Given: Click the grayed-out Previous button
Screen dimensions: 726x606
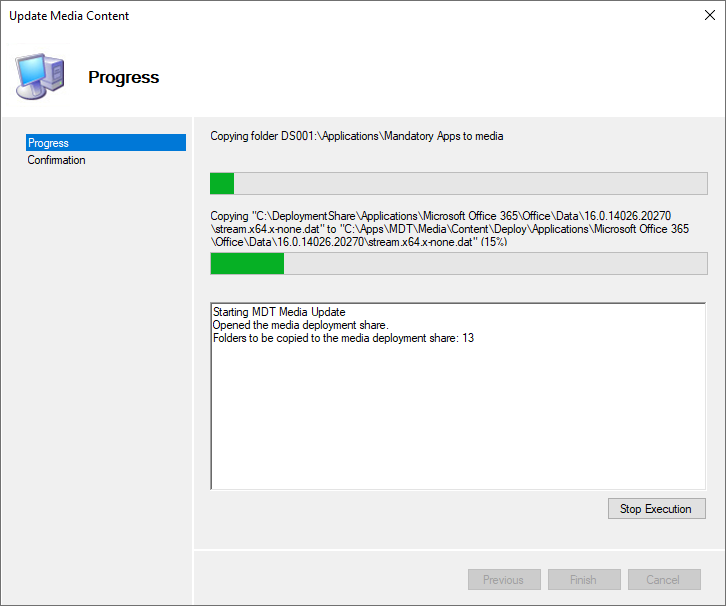Looking at the screenshot, I should click(x=504, y=579).
